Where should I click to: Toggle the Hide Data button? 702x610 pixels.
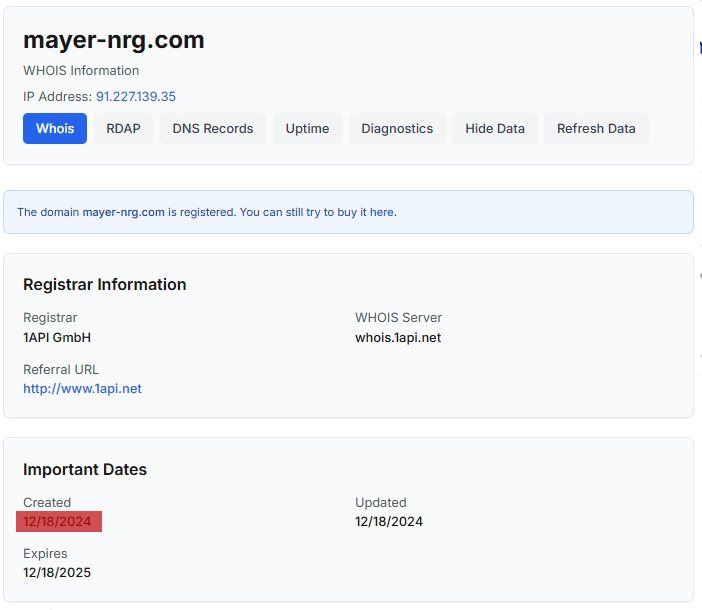[495, 129]
